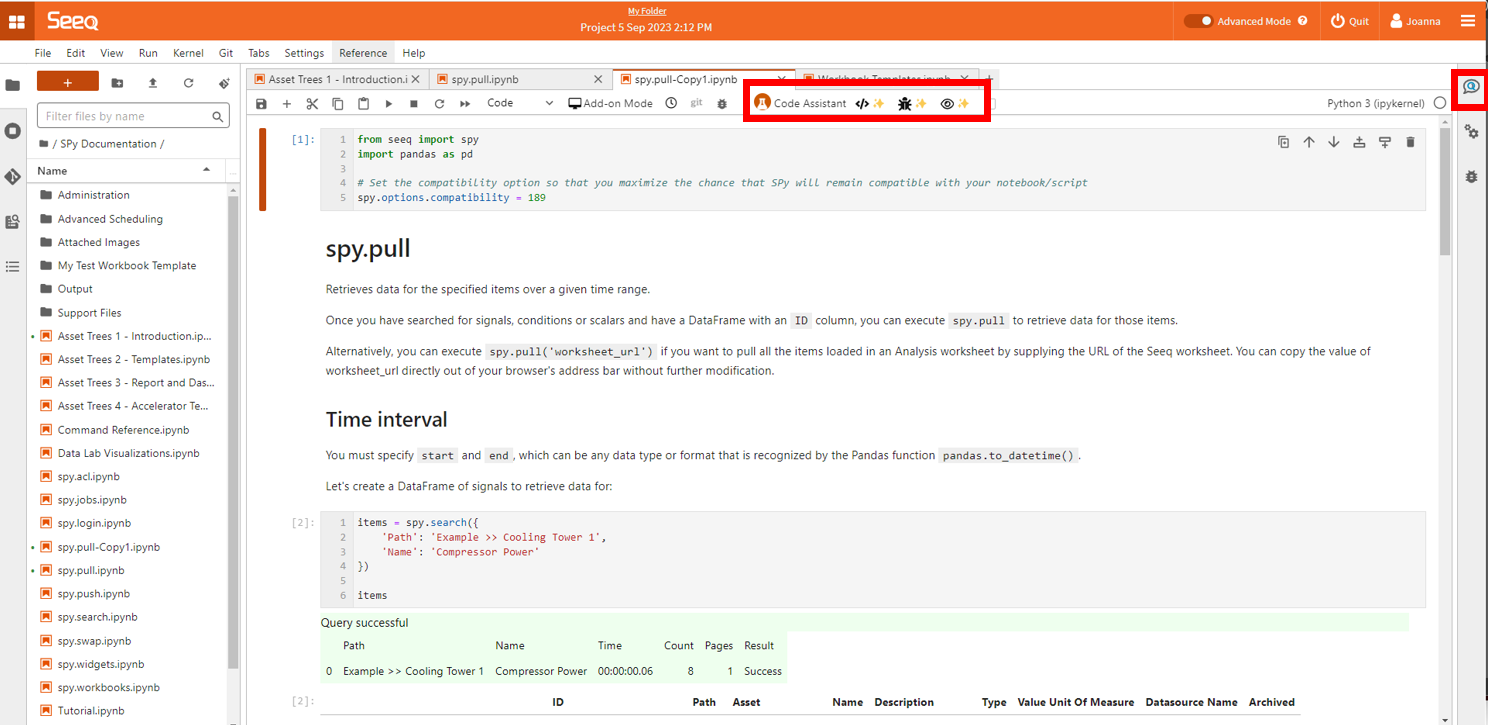Click the AI explain eye sparkle icon
The height and width of the screenshot is (725, 1488).
coord(955,103)
